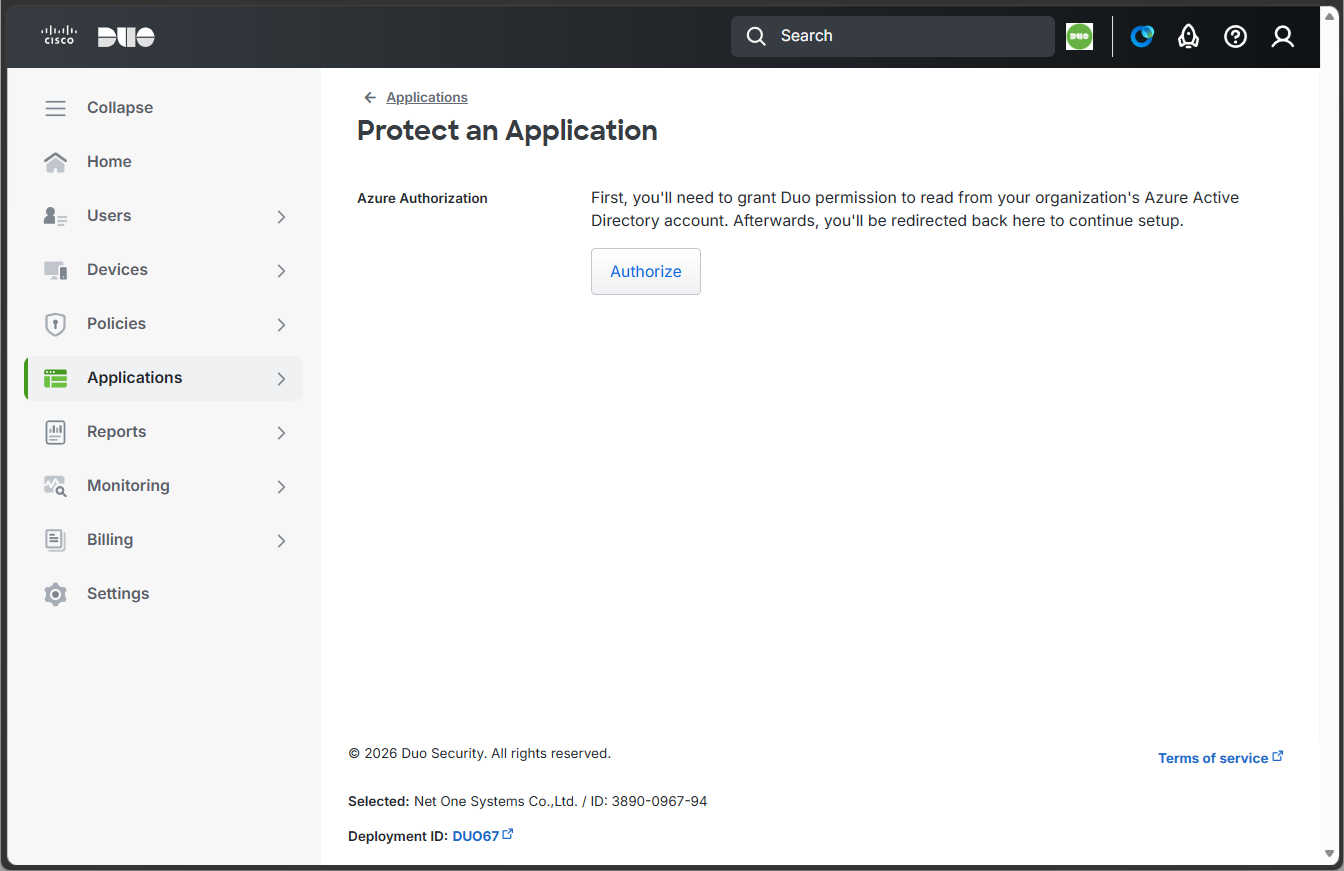Click the Applications sidebar icon
Screen dimensions: 1344x871
[56, 378]
